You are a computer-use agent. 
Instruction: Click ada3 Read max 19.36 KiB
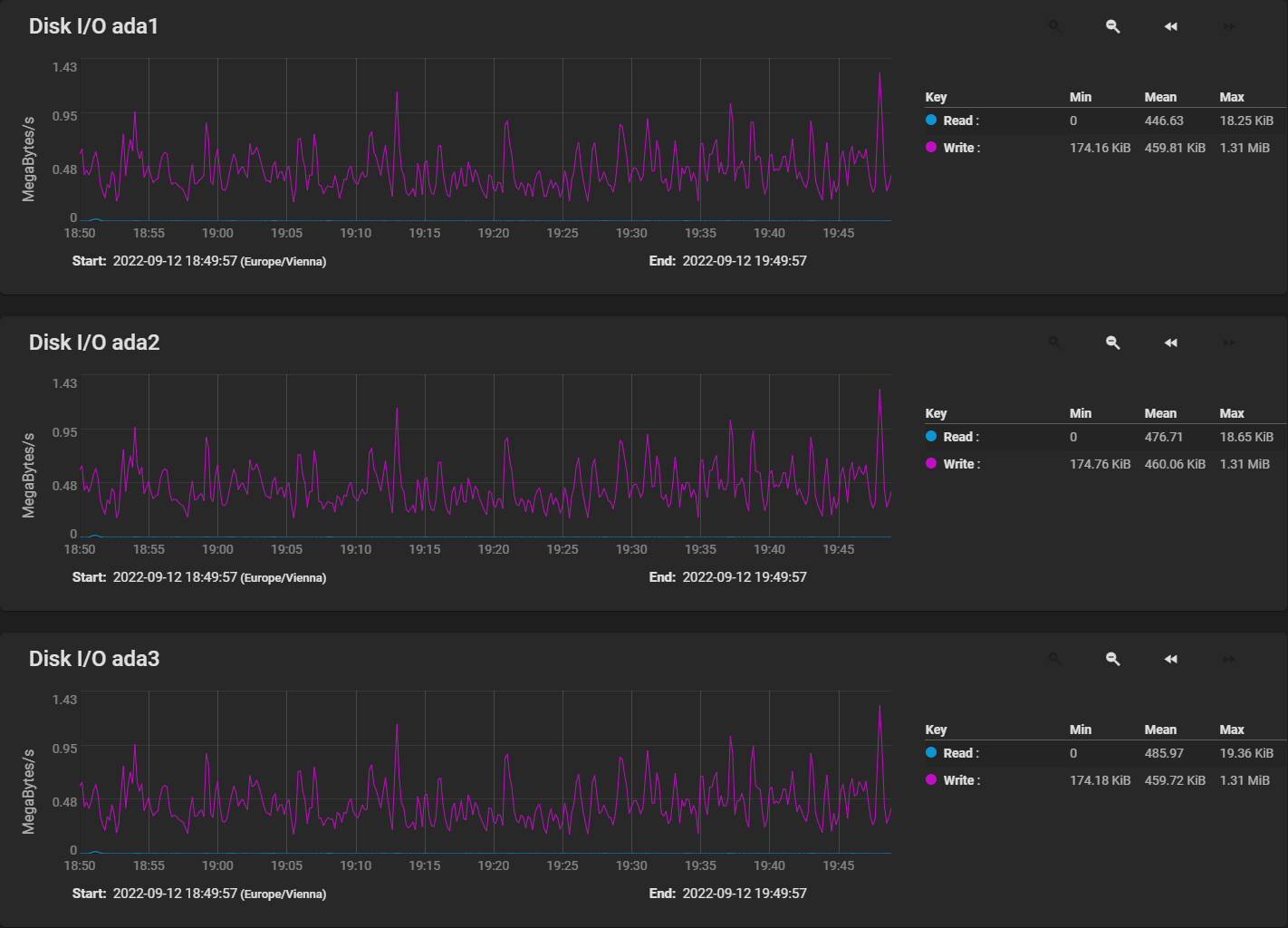pyautogui.click(x=1246, y=753)
